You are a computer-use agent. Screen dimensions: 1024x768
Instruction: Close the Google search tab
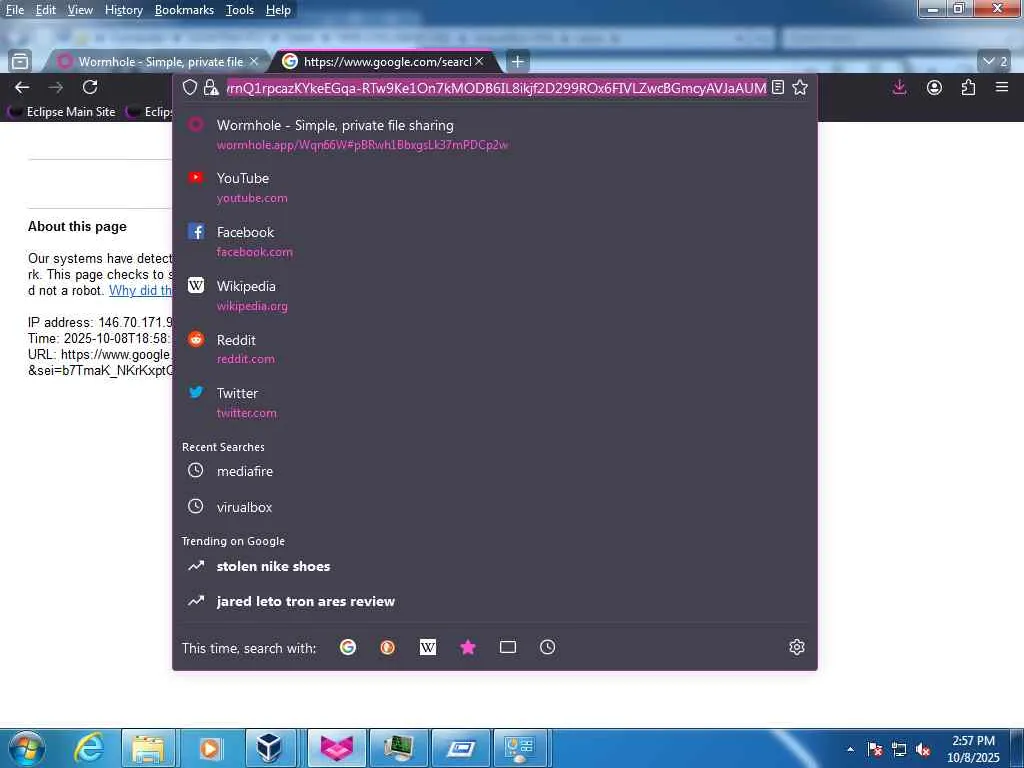click(x=479, y=61)
